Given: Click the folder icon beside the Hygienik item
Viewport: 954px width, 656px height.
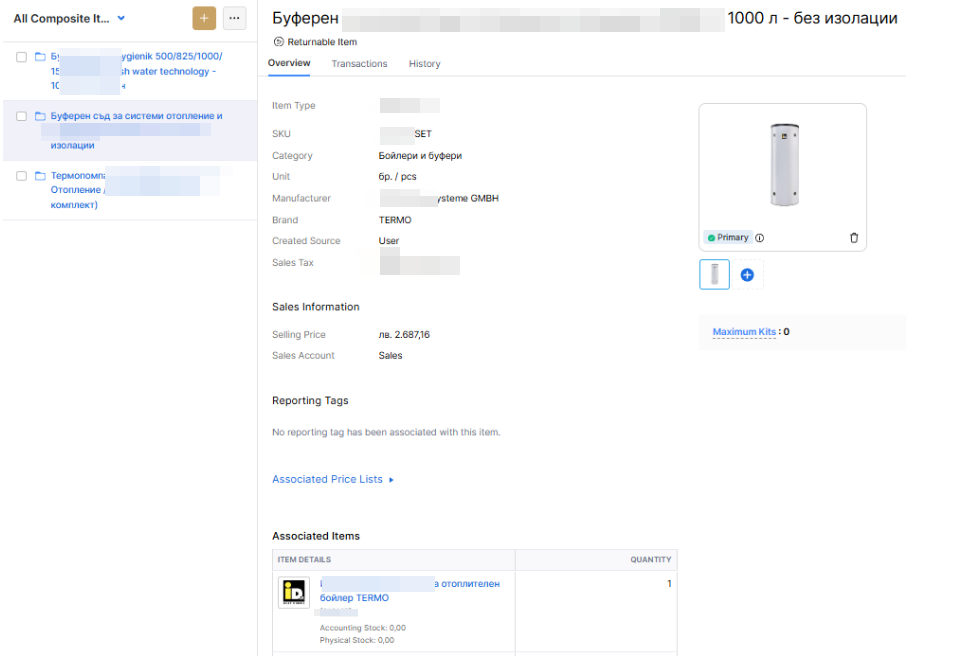Looking at the screenshot, I should pos(40,57).
